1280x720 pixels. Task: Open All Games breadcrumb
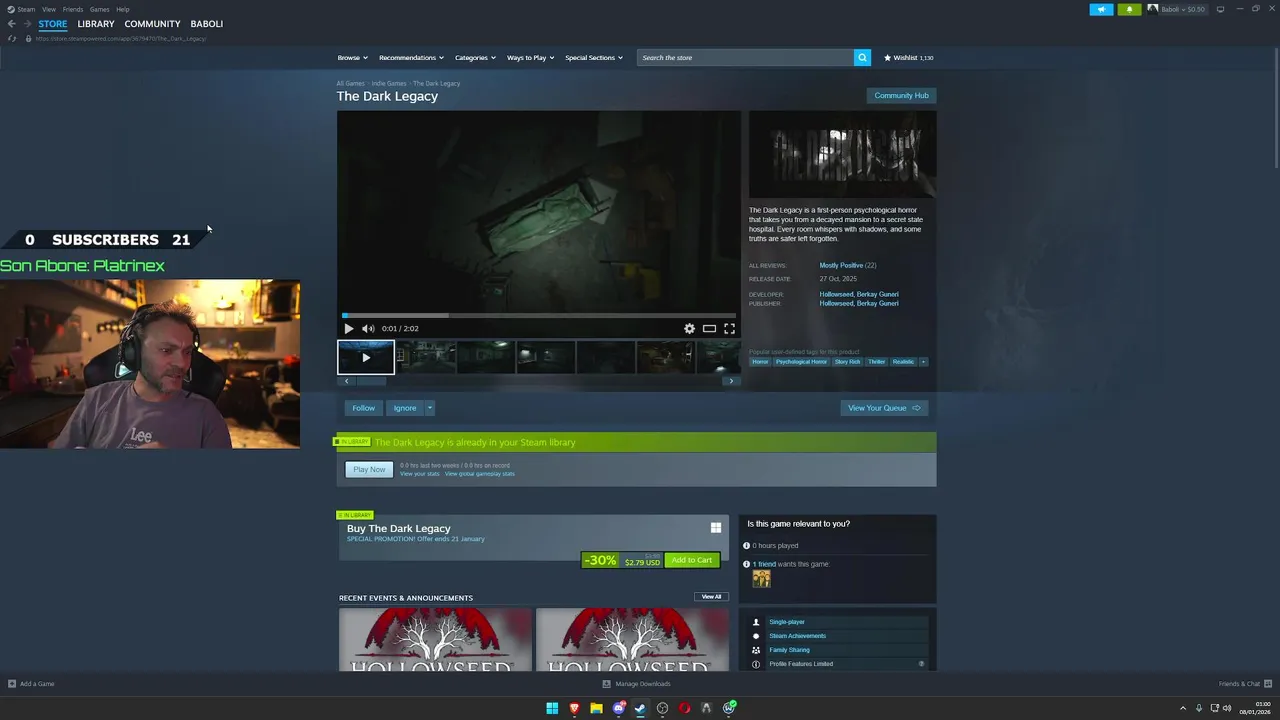click(350, 83)
